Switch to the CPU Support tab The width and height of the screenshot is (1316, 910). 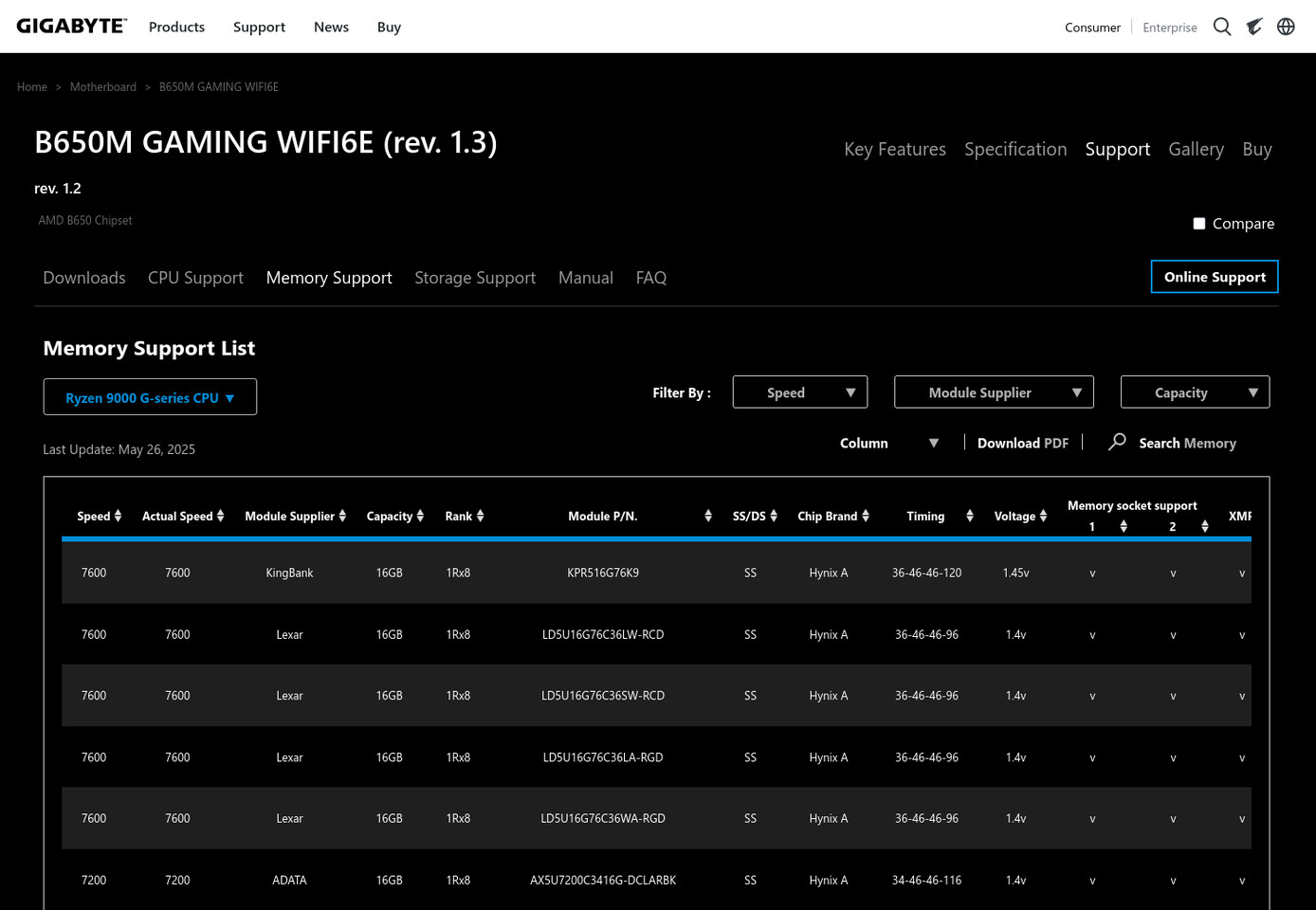point(195,278)
